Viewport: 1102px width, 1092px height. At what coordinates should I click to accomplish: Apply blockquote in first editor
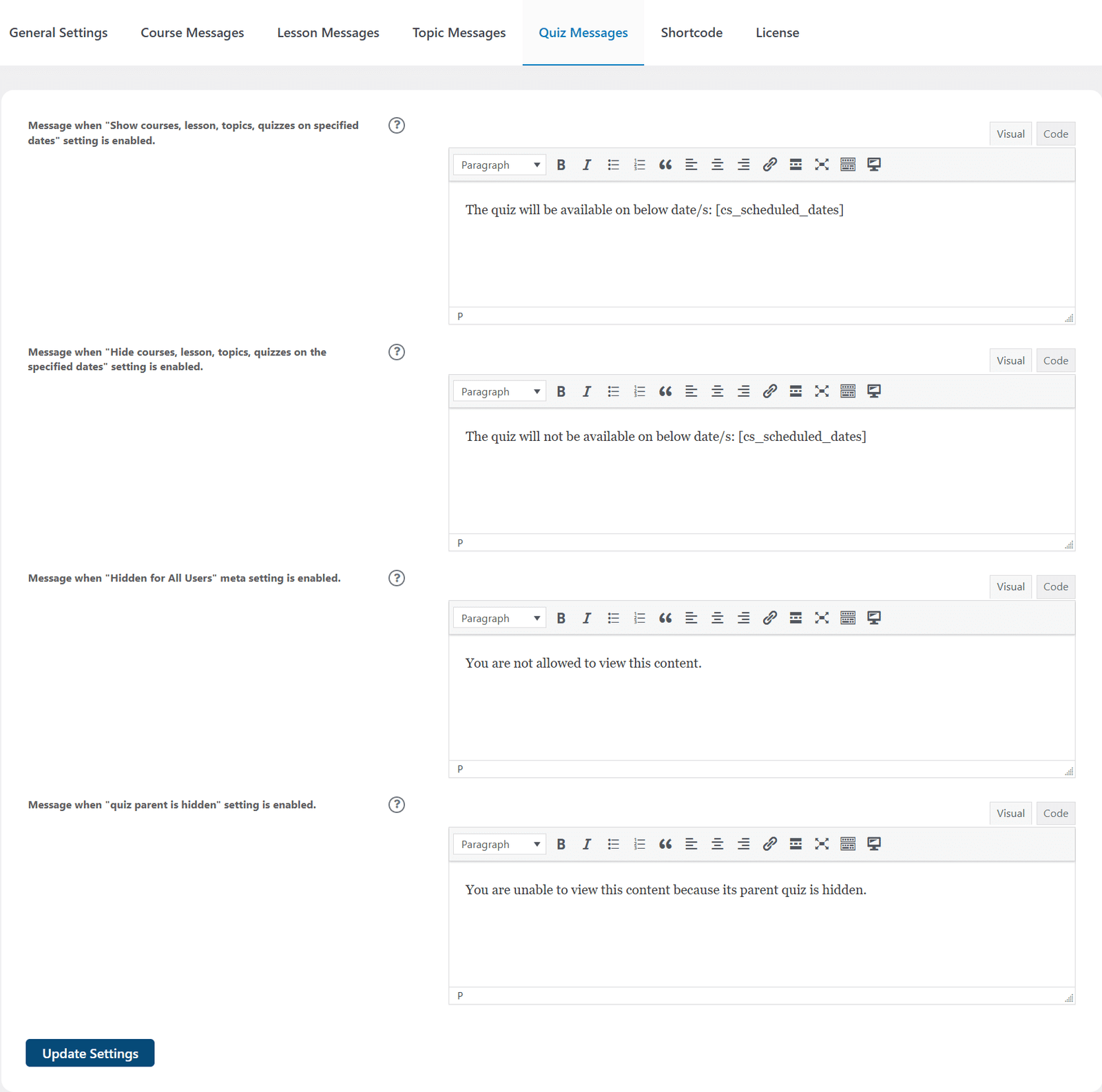click(665, 165)
